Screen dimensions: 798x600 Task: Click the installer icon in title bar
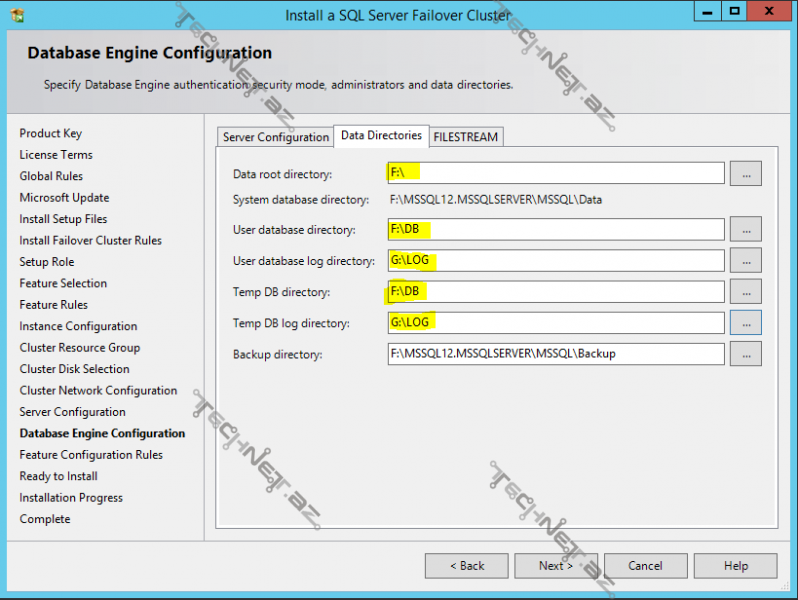click(x=17, y=15)
